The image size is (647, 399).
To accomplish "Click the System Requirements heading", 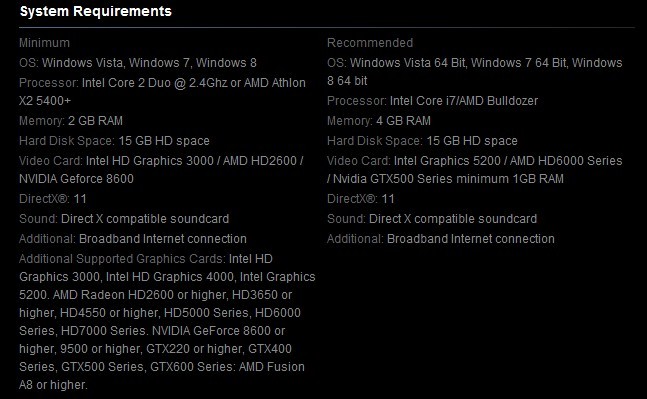I will [x=96, y=11].
